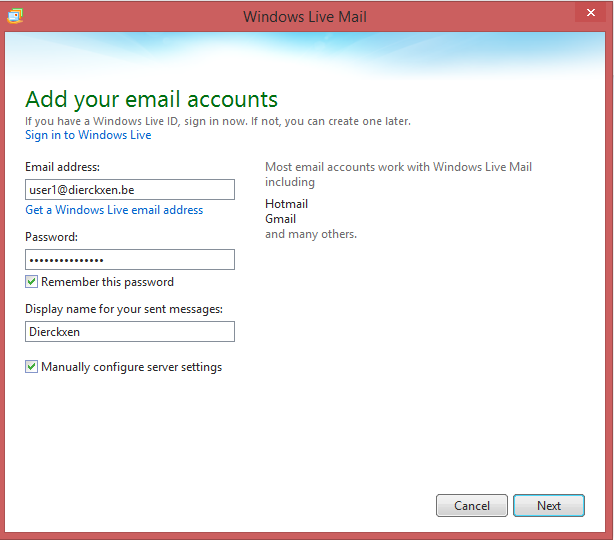614x540 pixels.
Task: Click the Gmail text in provider list
Action: 281,219
